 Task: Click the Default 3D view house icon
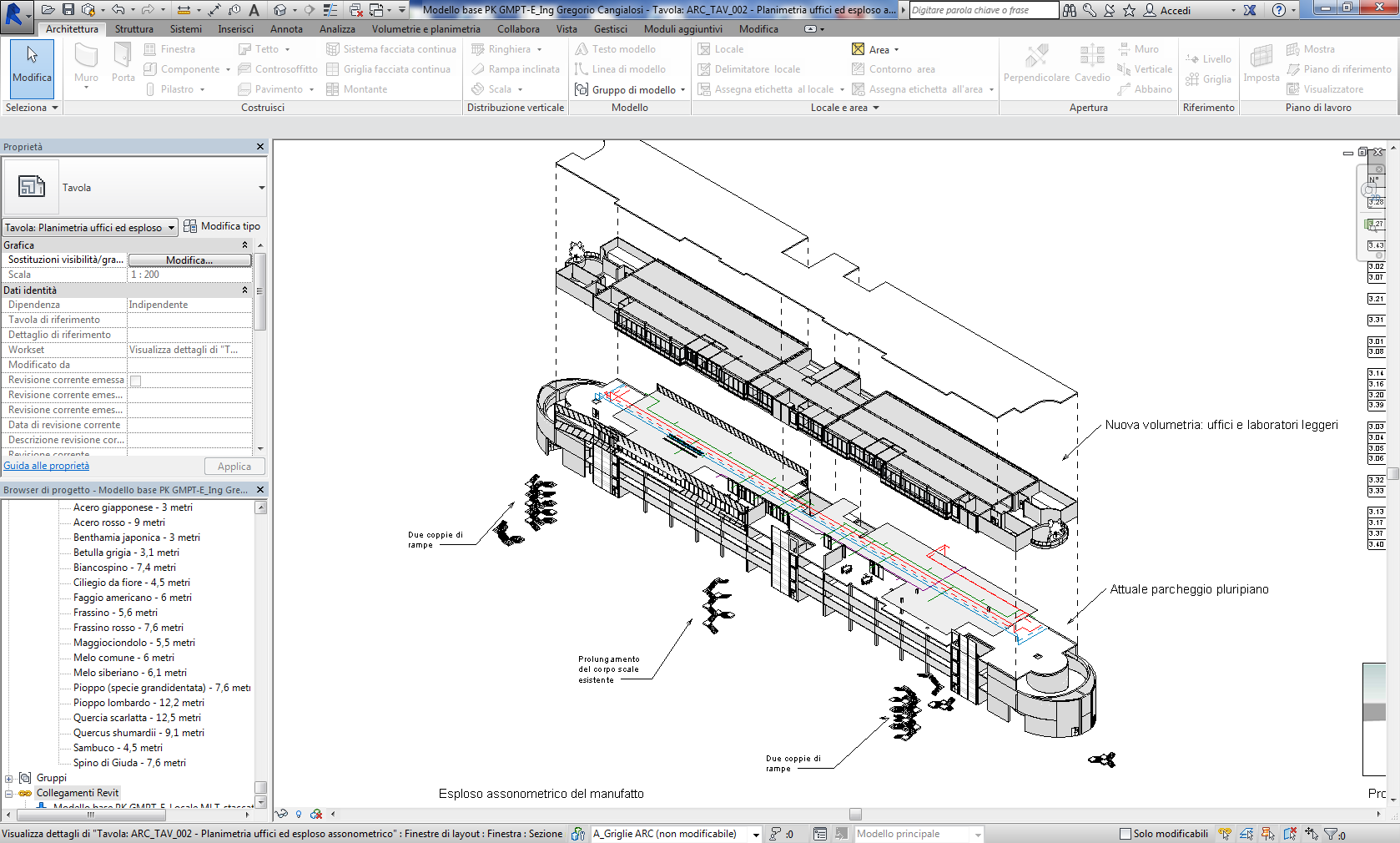(279, 10)
